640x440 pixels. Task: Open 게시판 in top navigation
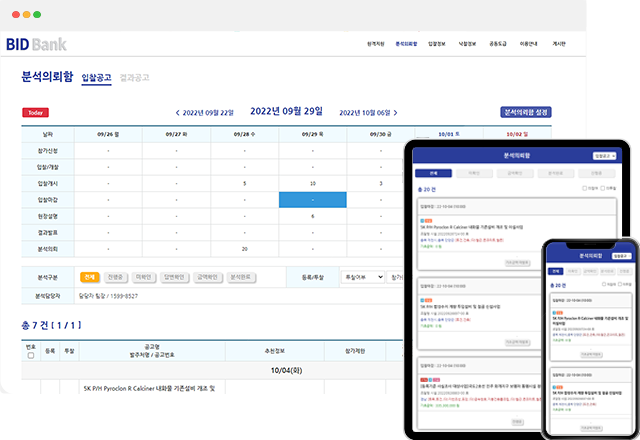(559, 44)
